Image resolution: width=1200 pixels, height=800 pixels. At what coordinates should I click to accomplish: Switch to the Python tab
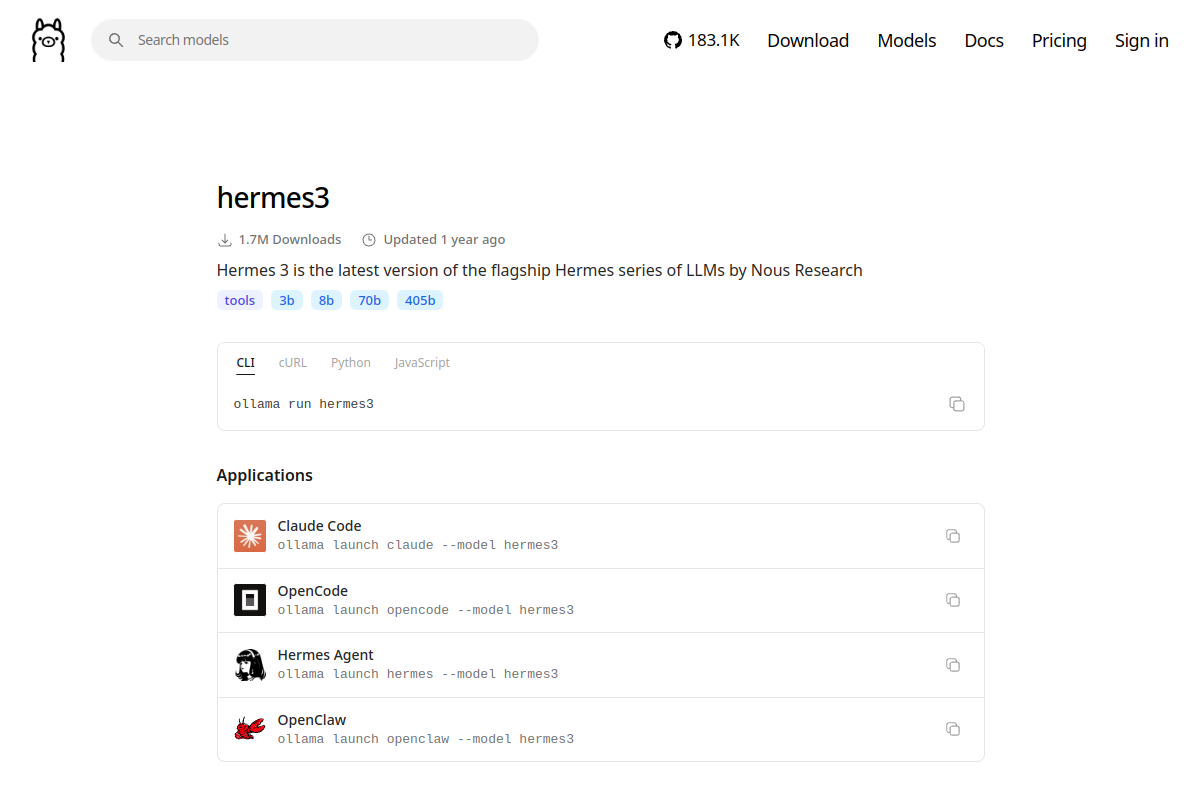point(351,363)
